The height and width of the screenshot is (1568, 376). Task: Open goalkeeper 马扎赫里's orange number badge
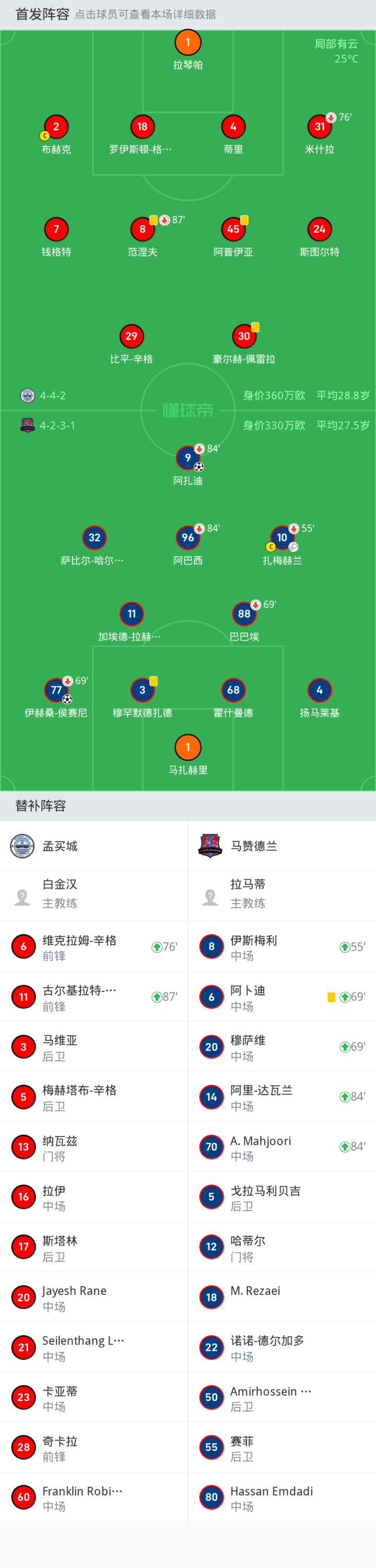[187, 747]
